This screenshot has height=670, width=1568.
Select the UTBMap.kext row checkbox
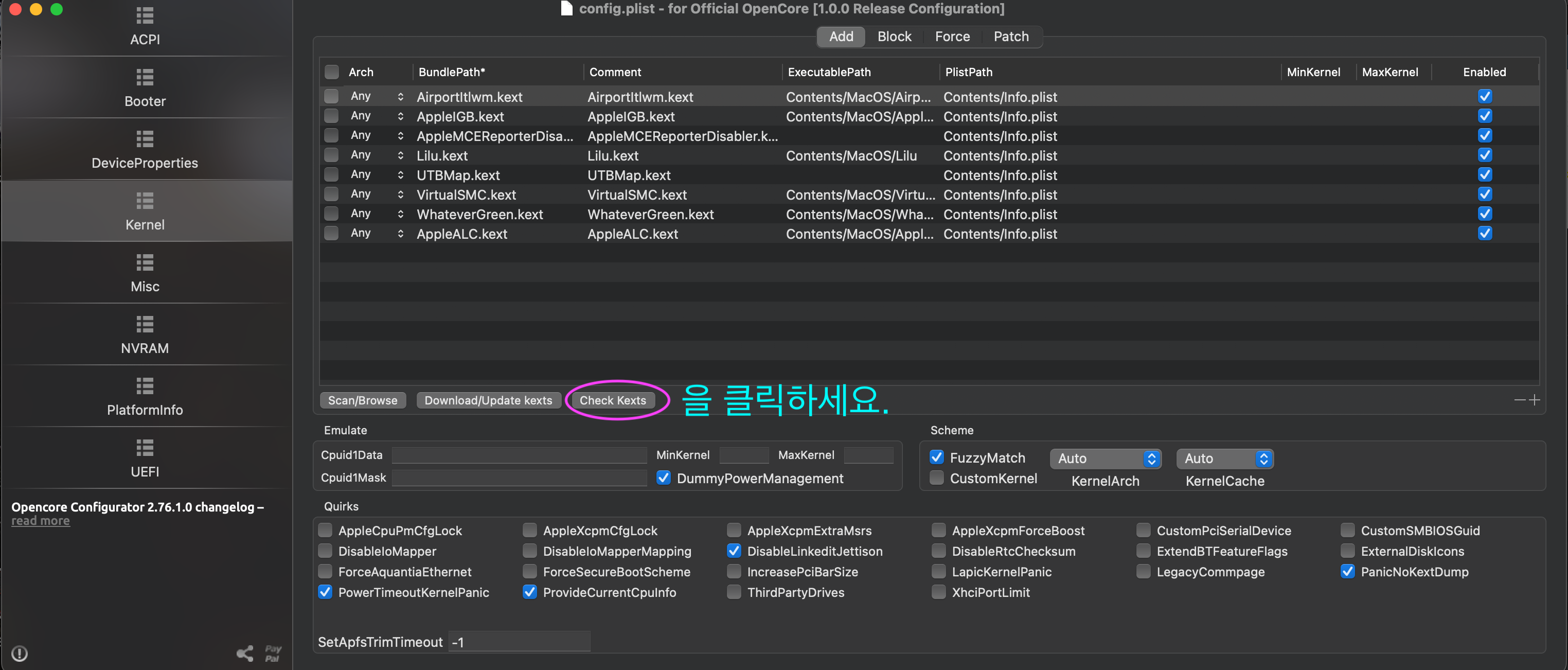click(331, 174)
